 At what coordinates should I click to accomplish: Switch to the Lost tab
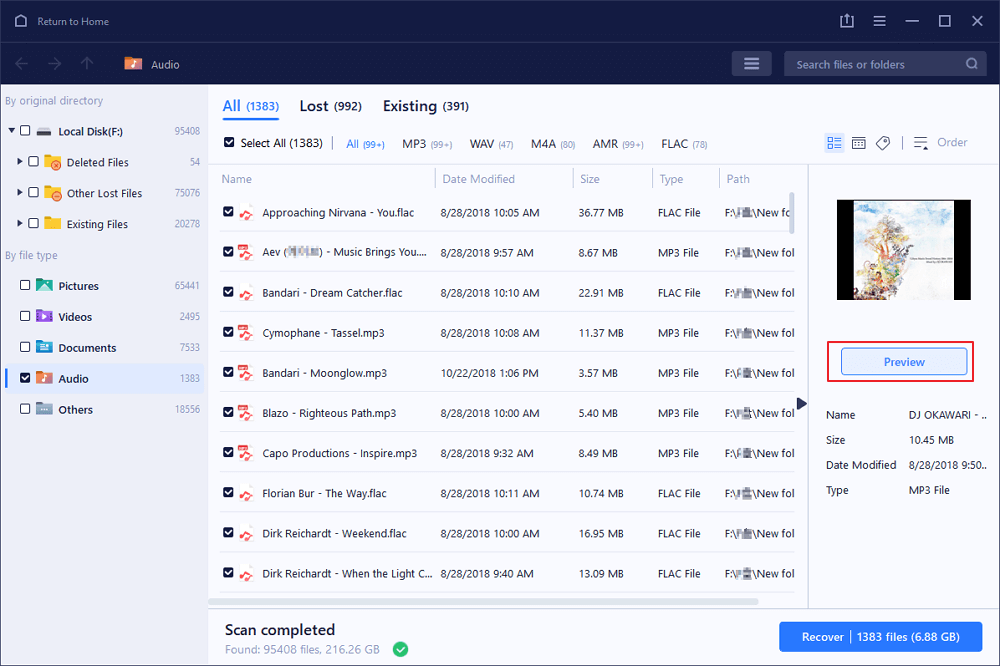[330, 106]
